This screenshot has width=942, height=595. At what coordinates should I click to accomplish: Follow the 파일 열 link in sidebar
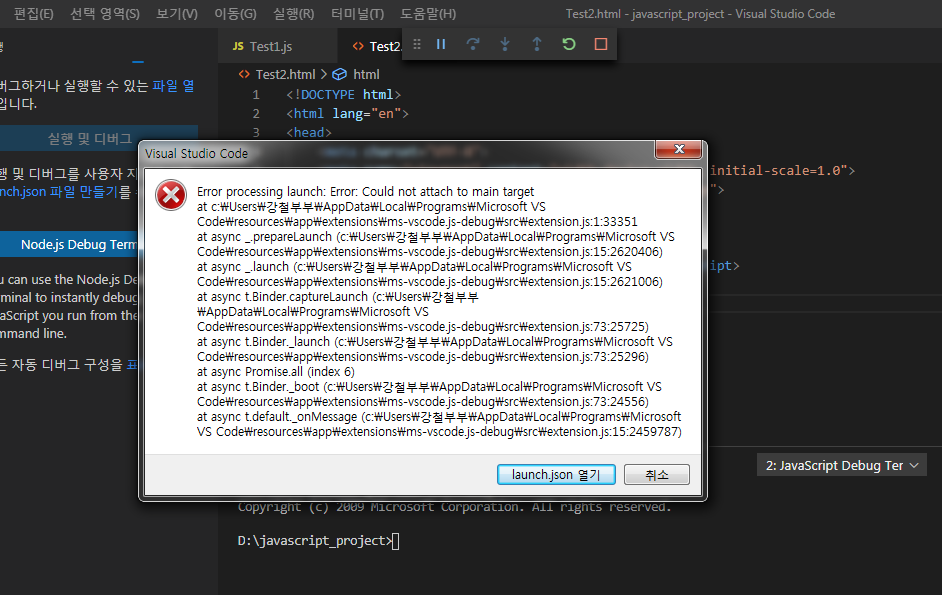pyautogui.click(x=173, y=86)
